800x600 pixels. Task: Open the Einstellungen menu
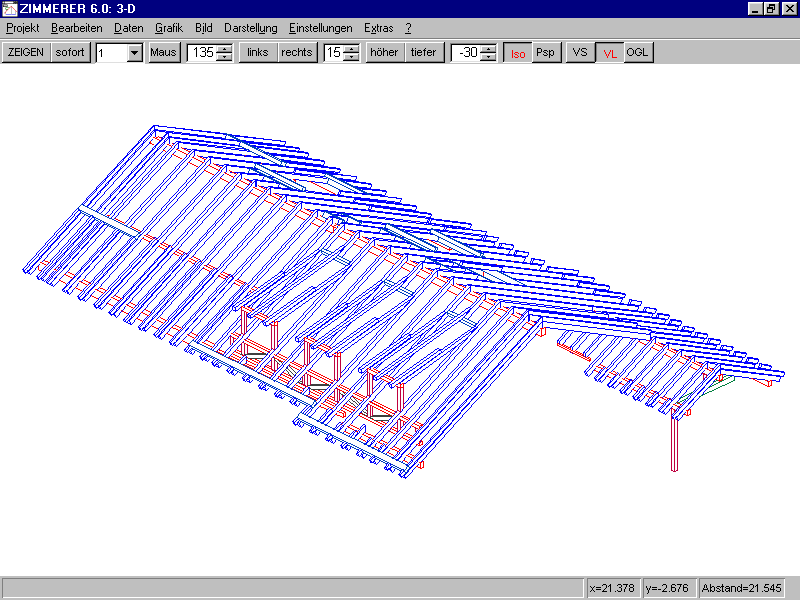[x=320, y=28]
